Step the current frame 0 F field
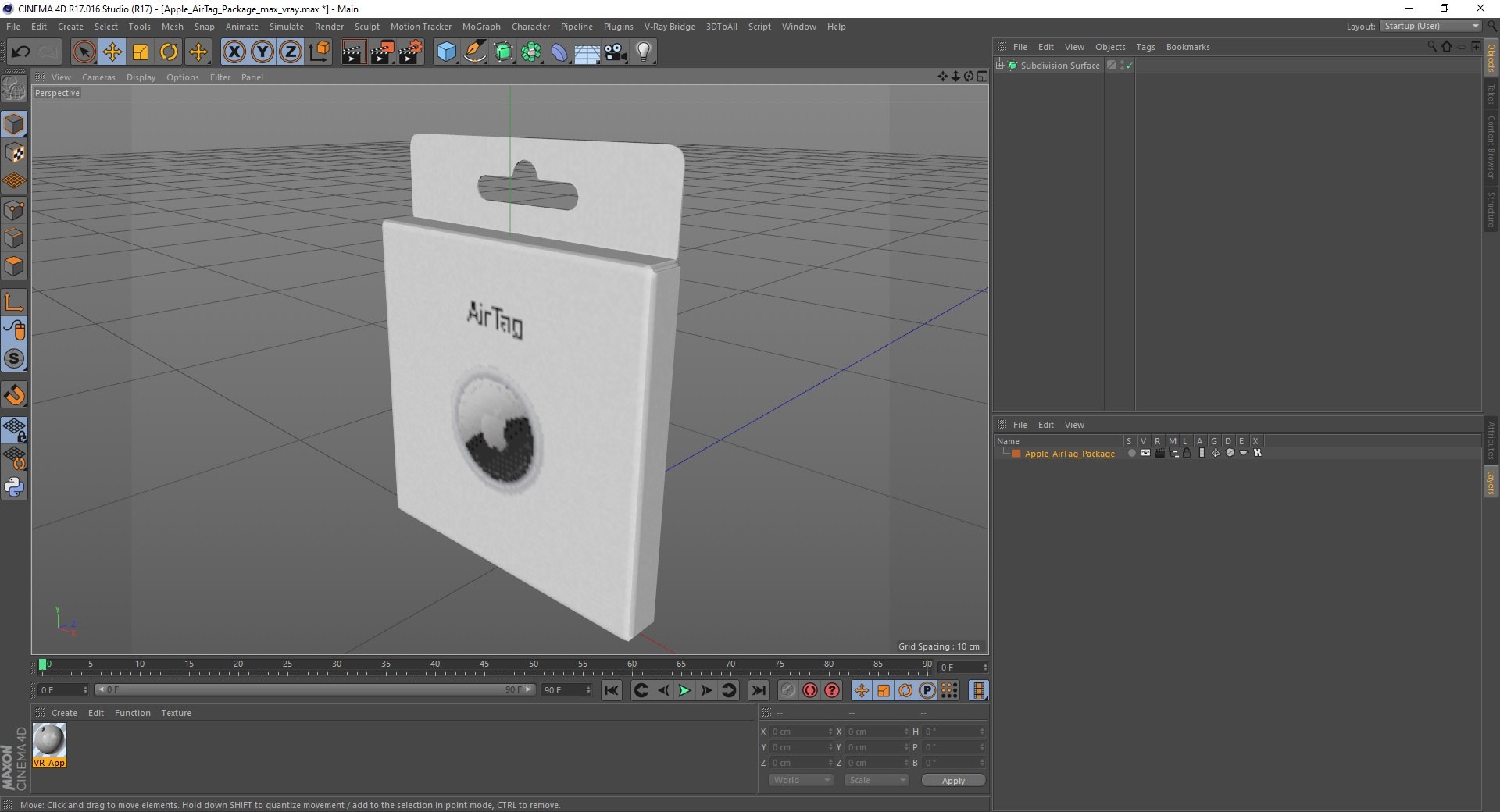1500x812 pixels. (x=64, y=690)
